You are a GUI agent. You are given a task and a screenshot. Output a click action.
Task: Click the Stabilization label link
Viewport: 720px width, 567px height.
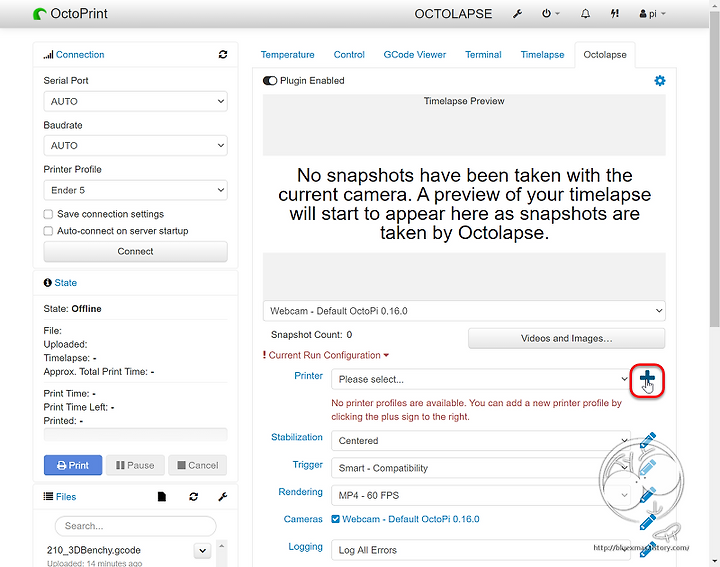pyautogui.click(x=297, y=437)
